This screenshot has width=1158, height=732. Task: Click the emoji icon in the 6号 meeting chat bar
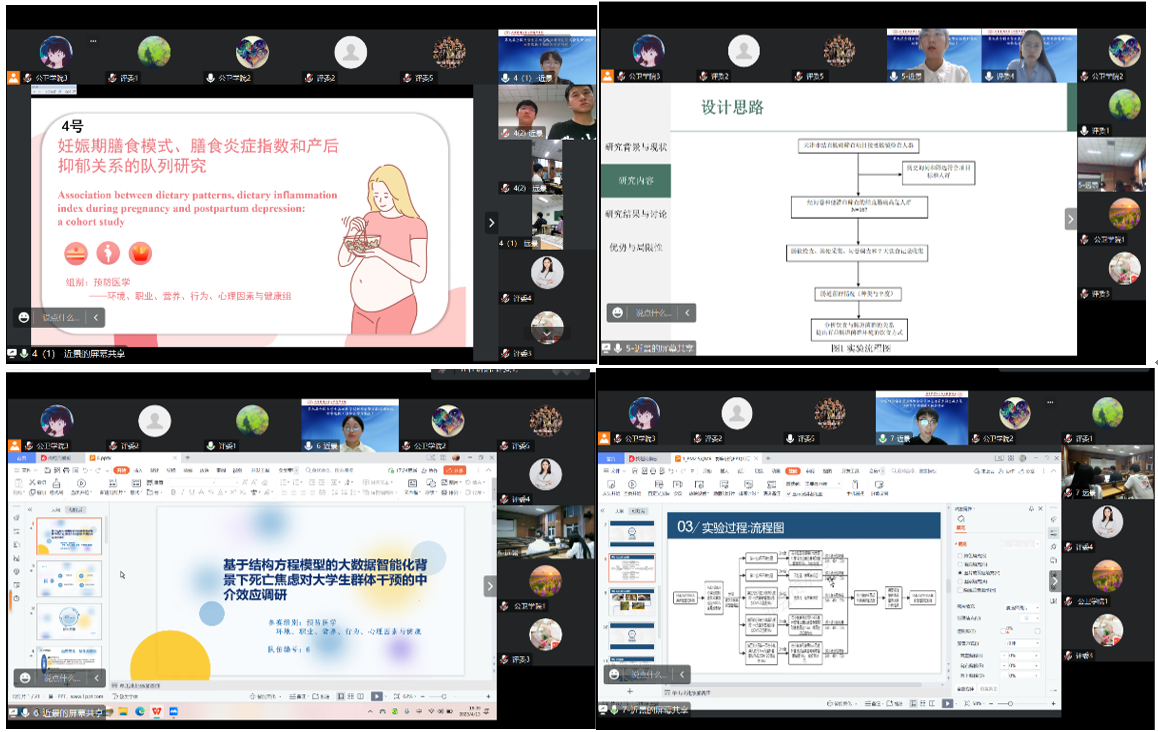click(25, 677)
